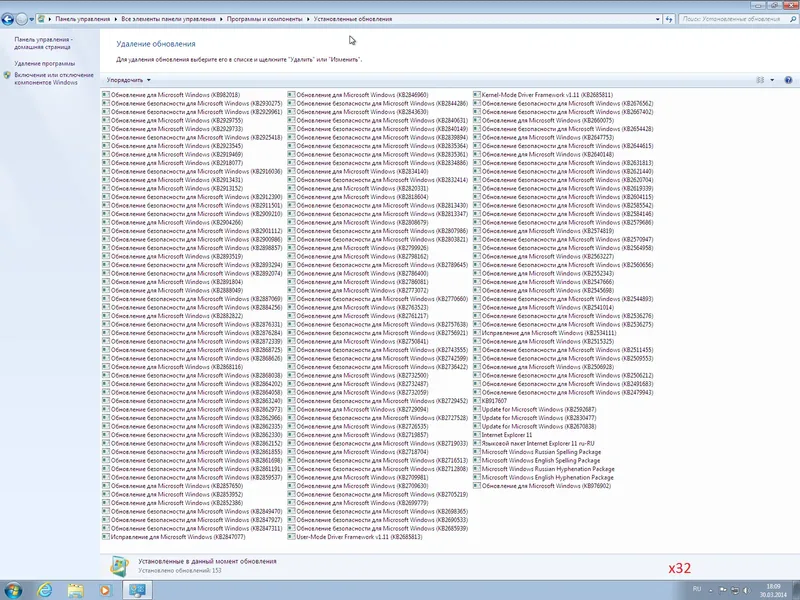Select Исправление для Microsoft Windows (KB2534111)
This screenshot has height=600, width=800.
[548, 333]
